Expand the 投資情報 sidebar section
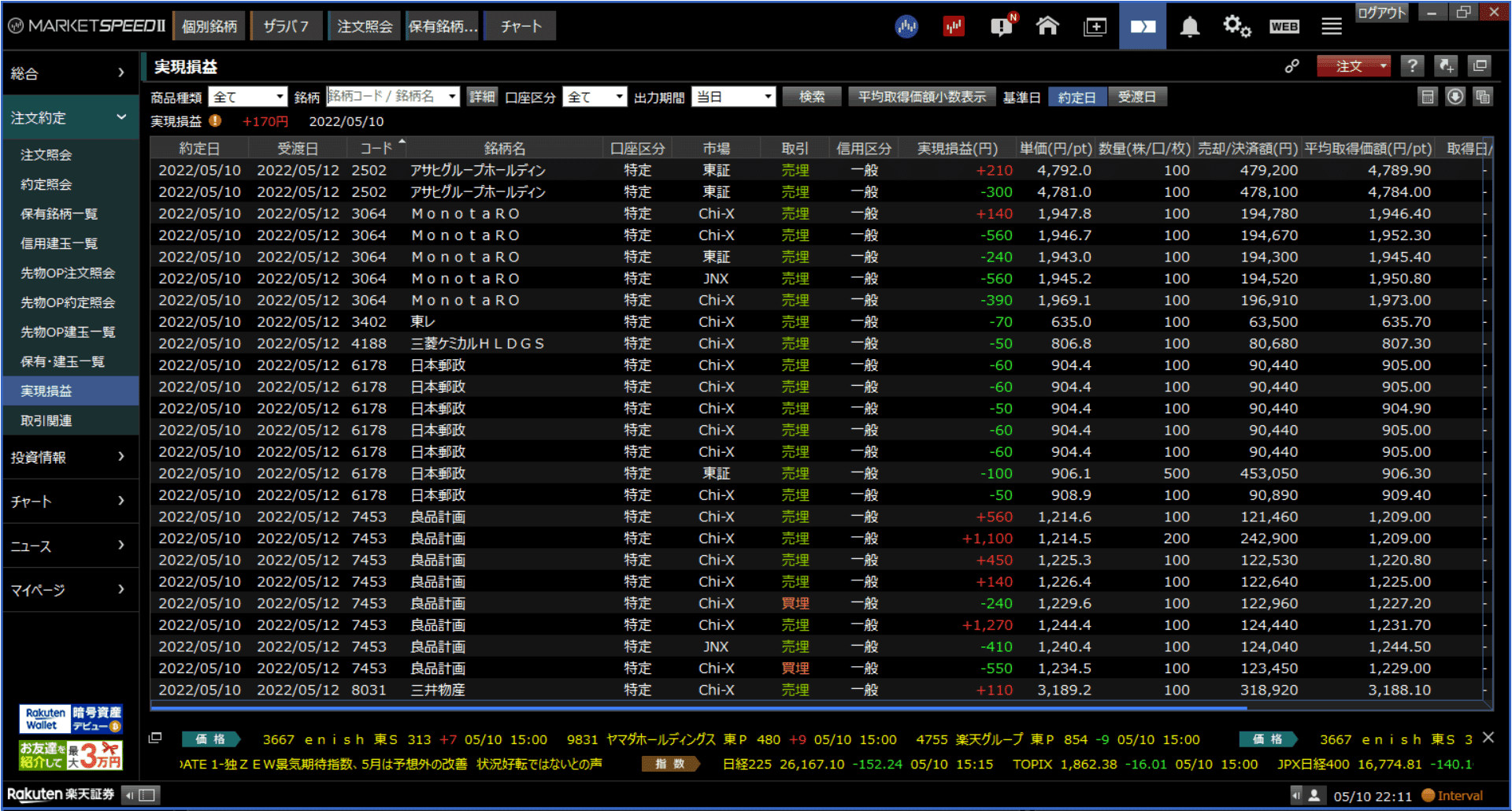 70,457
